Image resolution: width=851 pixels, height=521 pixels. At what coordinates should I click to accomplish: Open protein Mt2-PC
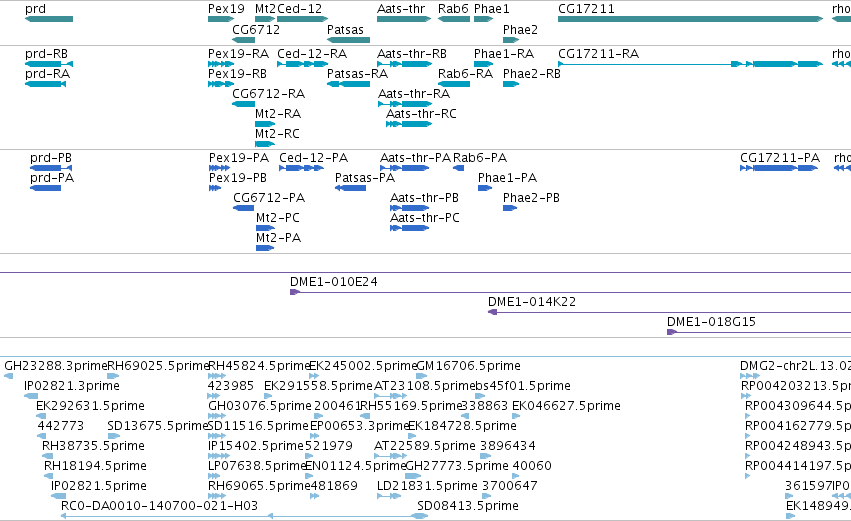tap(278, 218)
